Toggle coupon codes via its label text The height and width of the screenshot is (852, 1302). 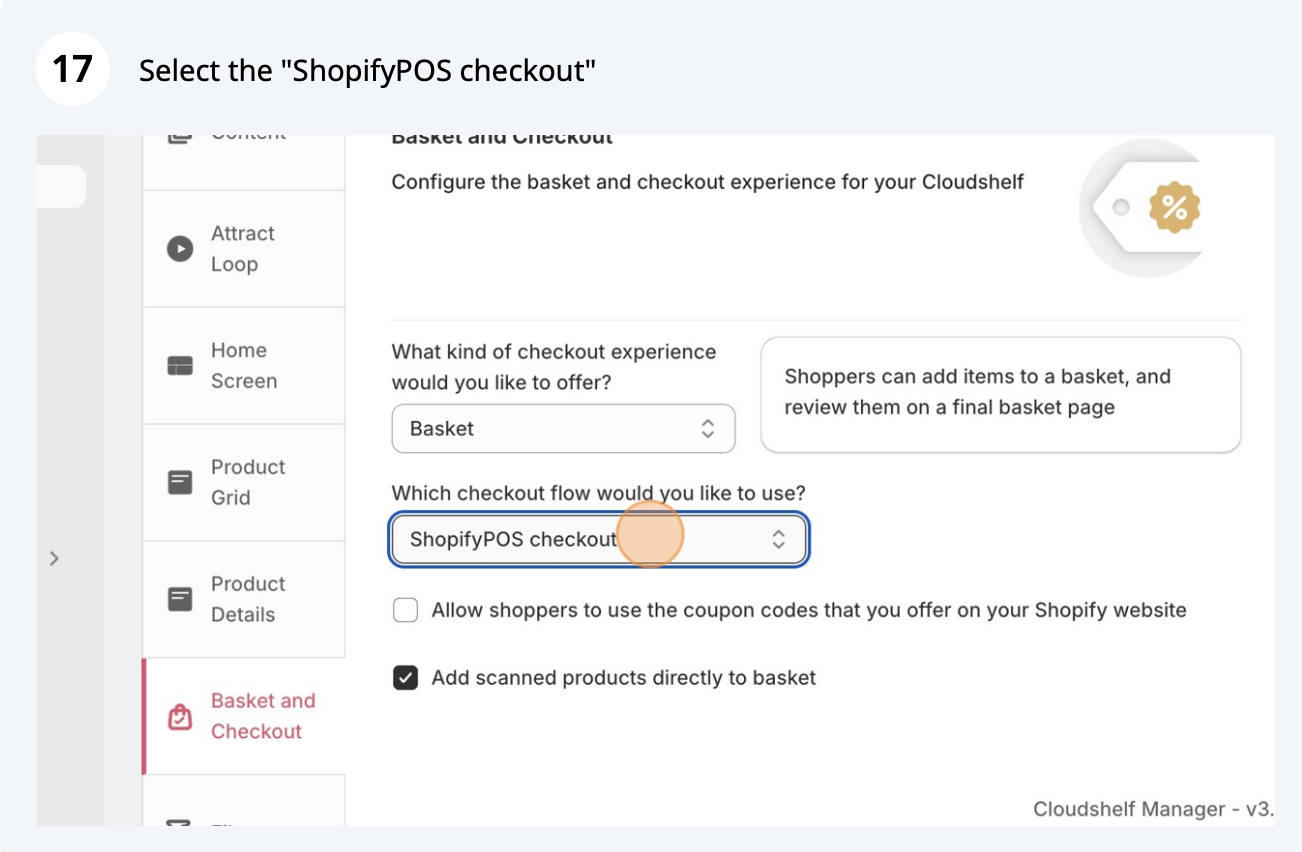pyautogui.click(x=808, y=610)
